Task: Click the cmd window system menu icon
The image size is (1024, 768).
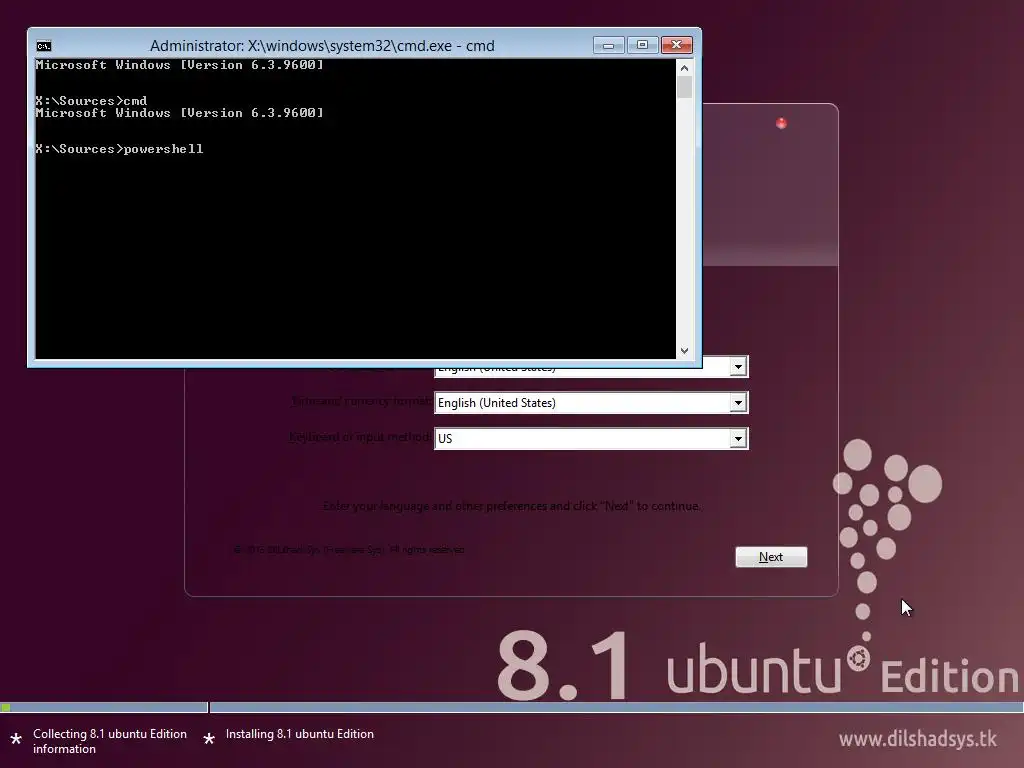Action: coord(44,46)
